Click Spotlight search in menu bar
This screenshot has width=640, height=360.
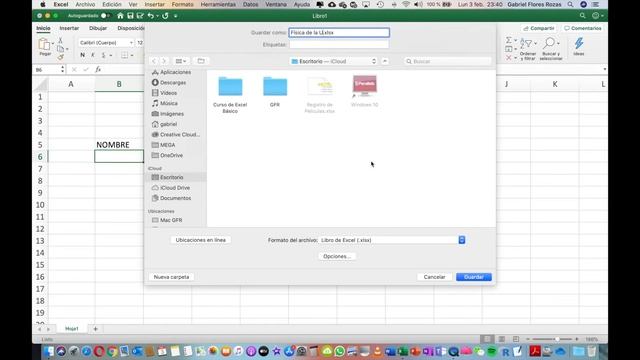(x=570, y=4)
